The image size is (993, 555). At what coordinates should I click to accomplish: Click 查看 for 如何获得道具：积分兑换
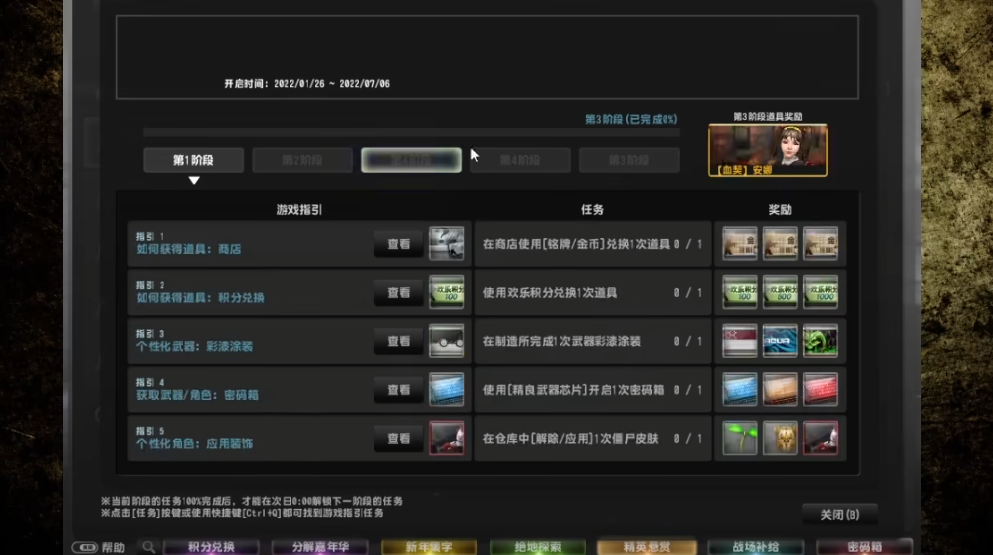click(x=399, y=293)
